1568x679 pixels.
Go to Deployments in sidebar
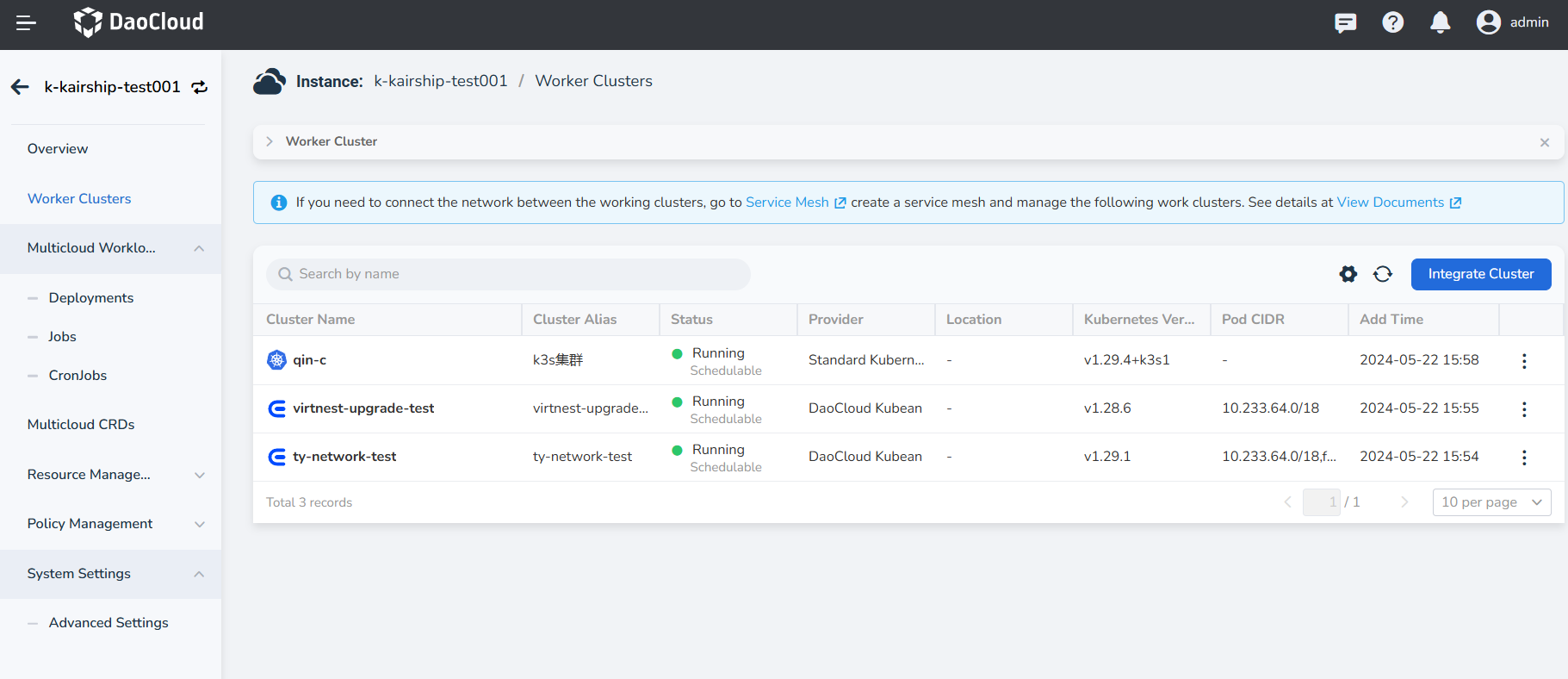coord(91,298)
